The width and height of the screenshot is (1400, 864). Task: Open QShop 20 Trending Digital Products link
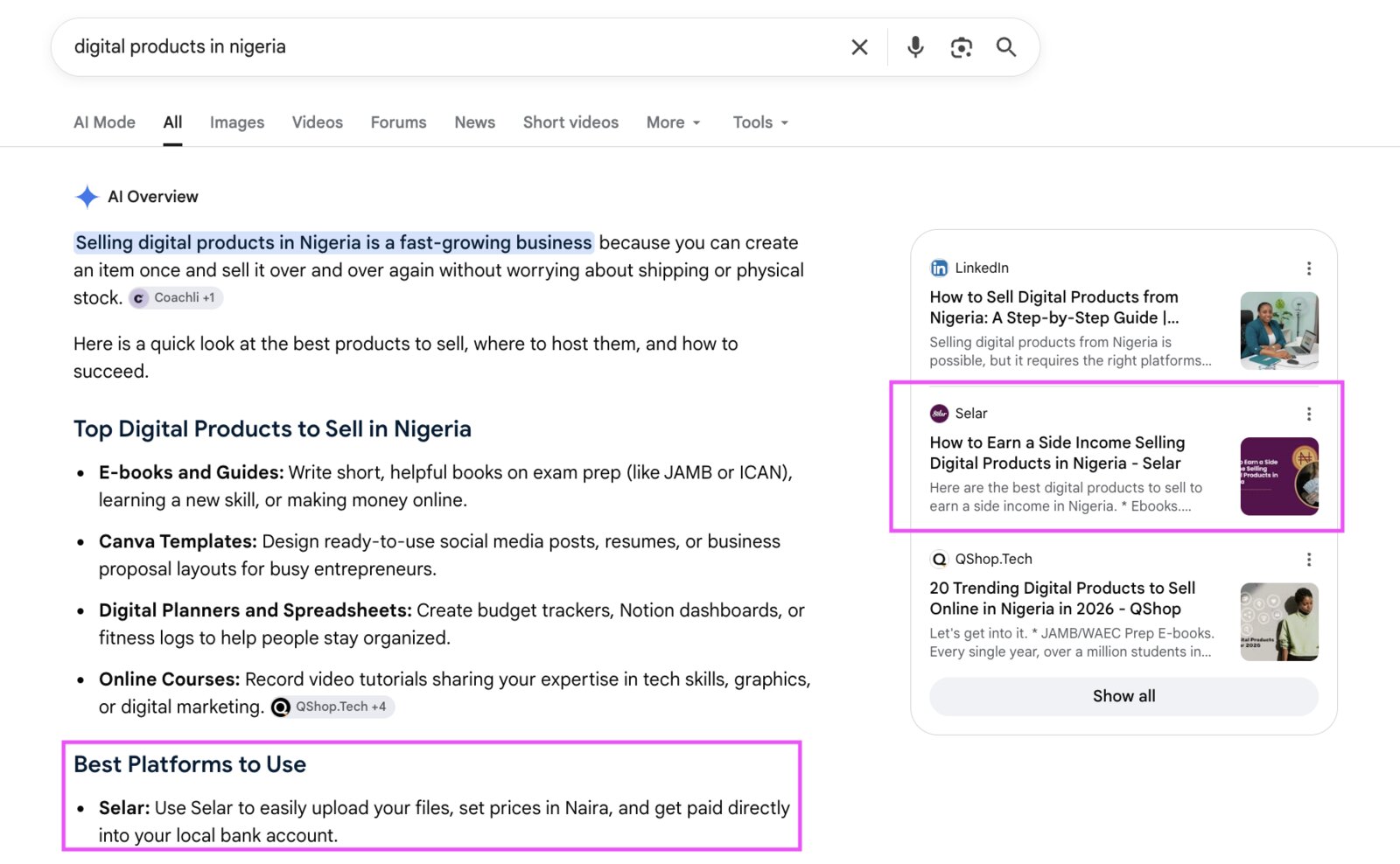pos(1062,599)
